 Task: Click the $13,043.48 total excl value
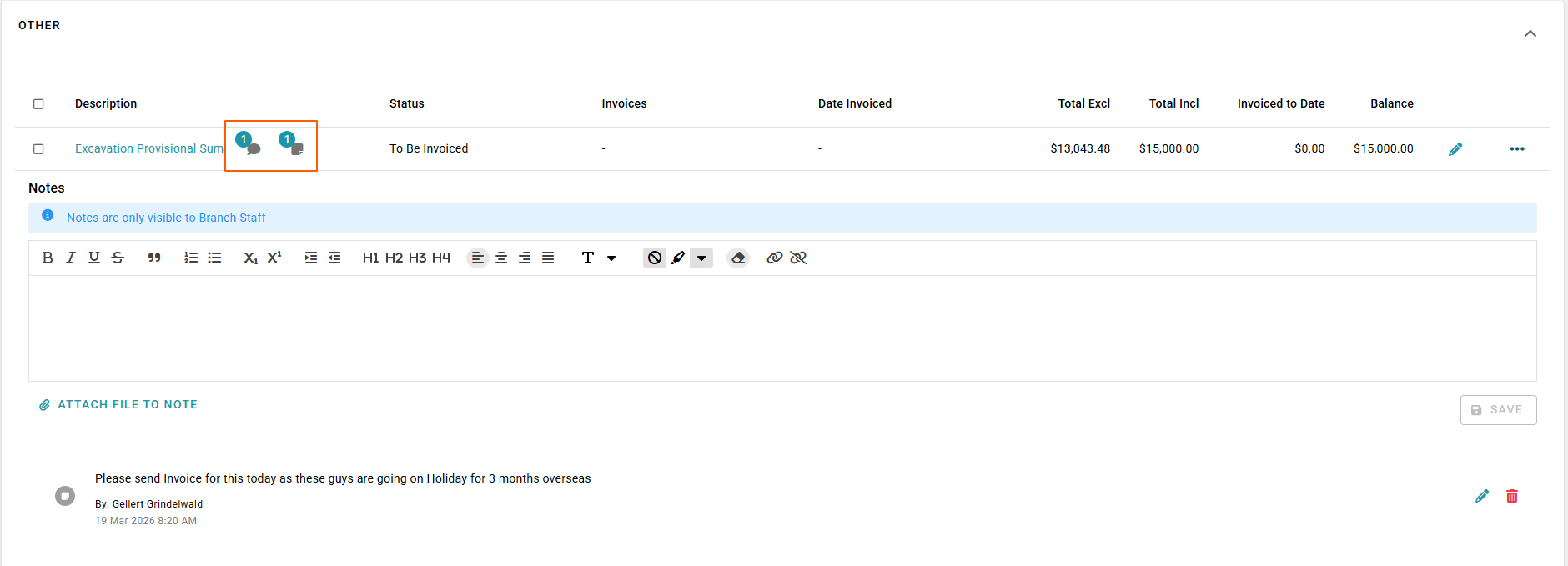click(x=1080, y=148)
